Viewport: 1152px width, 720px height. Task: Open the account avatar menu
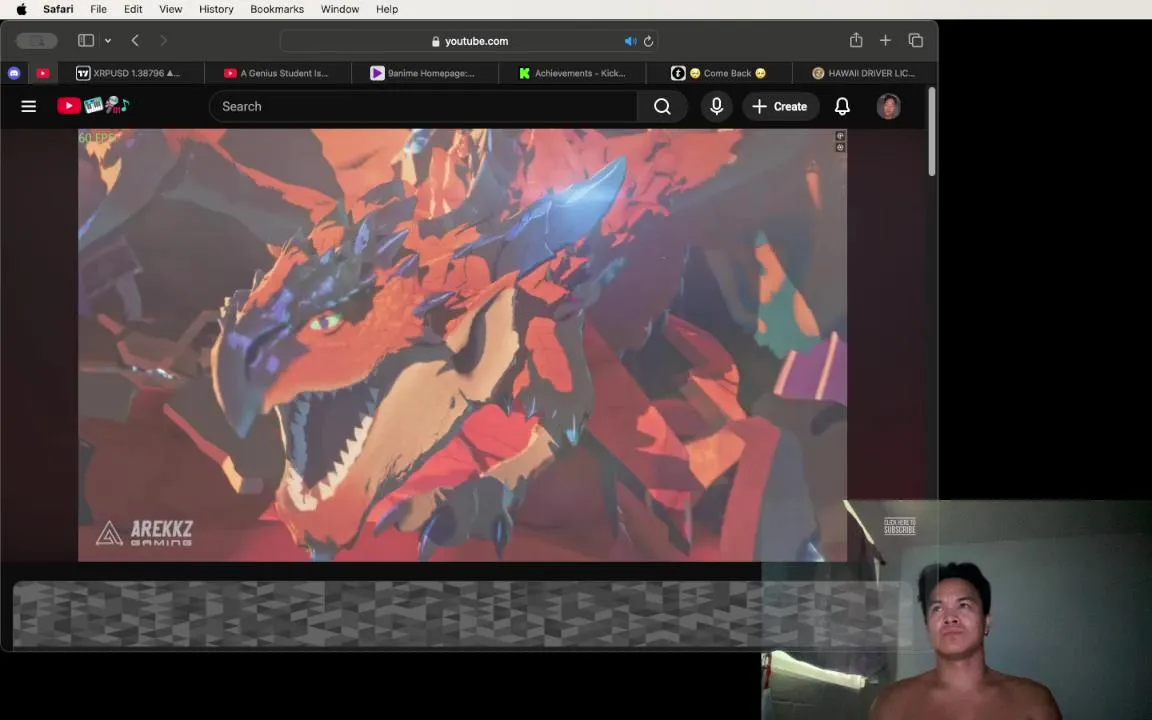tap(888, 107)
